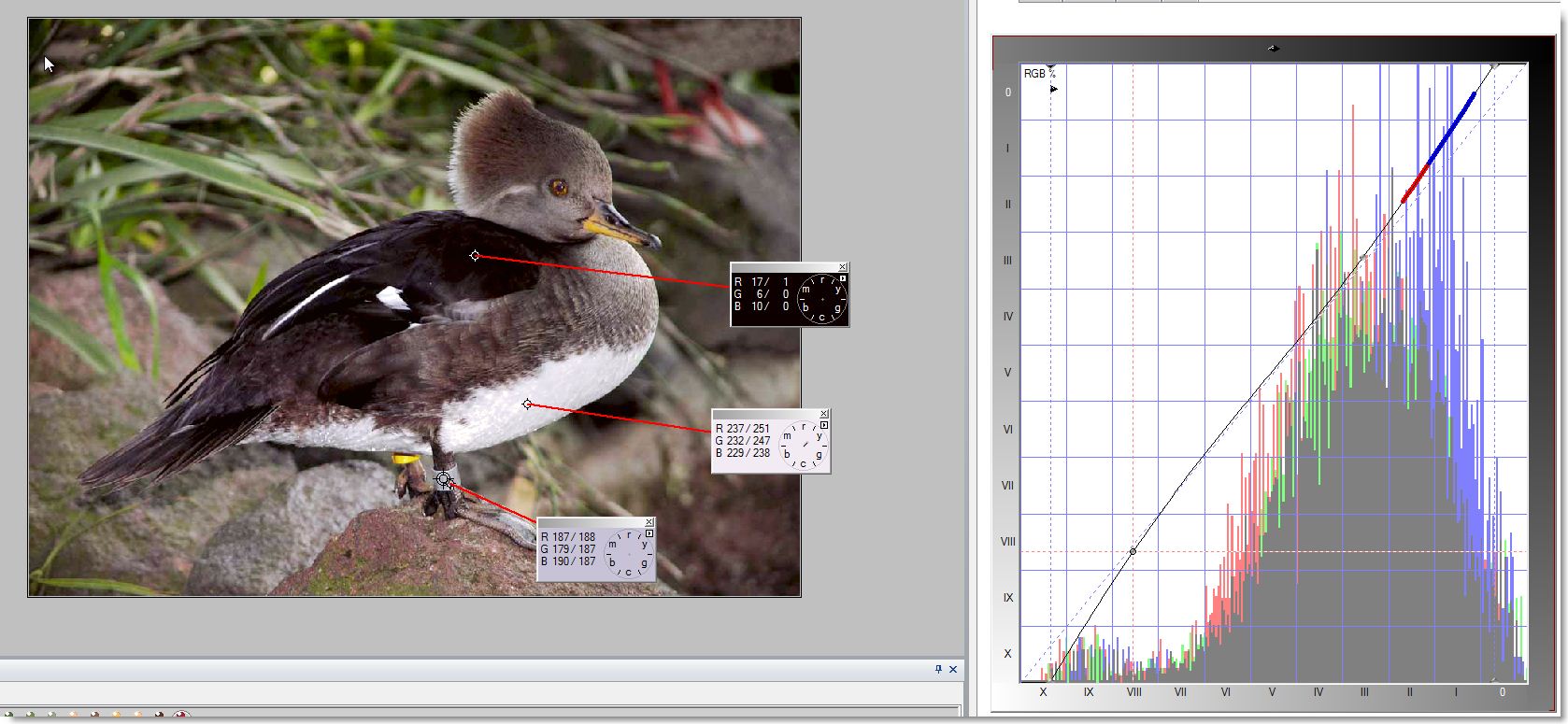Click the 'R 237/ 251' value text
Image resolution: width=1568 pixels, height=724 pixels.
[x=743, y=429]
